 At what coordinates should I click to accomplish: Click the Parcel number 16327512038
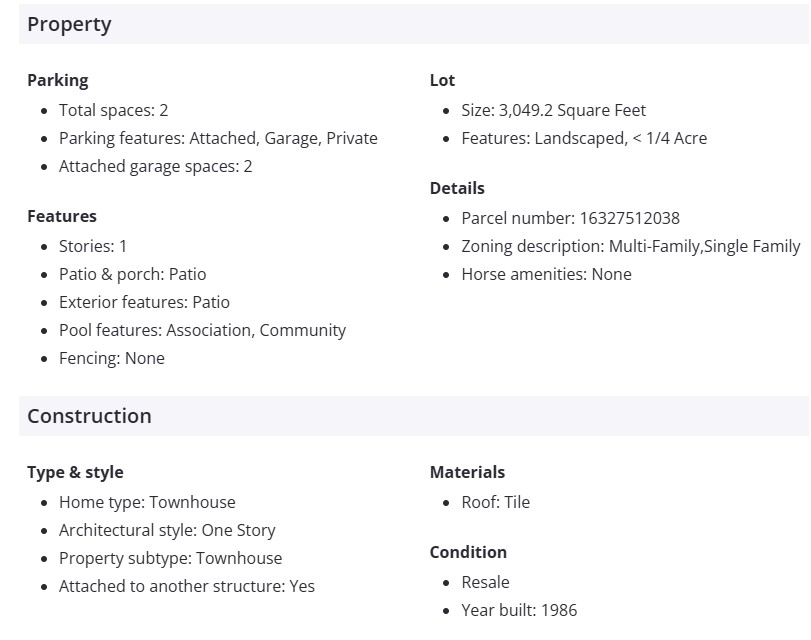[x=570, y=218]
